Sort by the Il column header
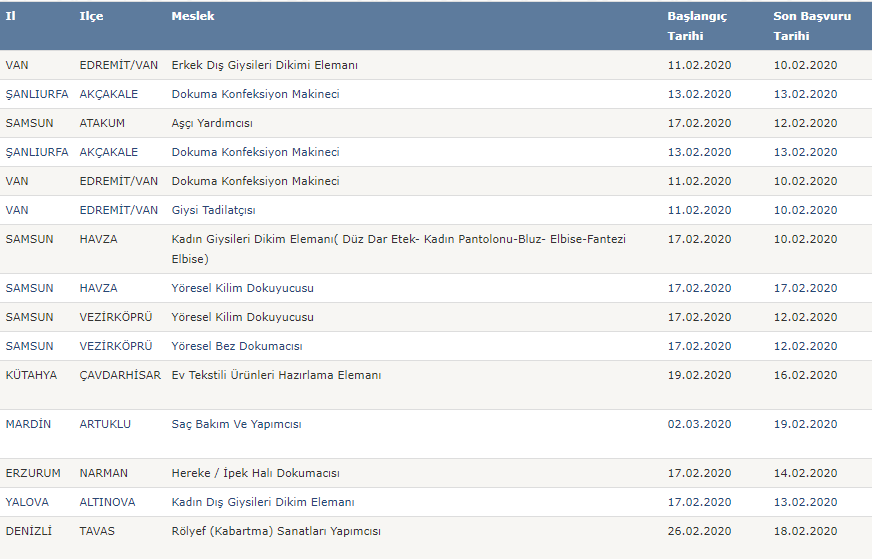Viewport: 872px width, 559px height. pos(11,16)
